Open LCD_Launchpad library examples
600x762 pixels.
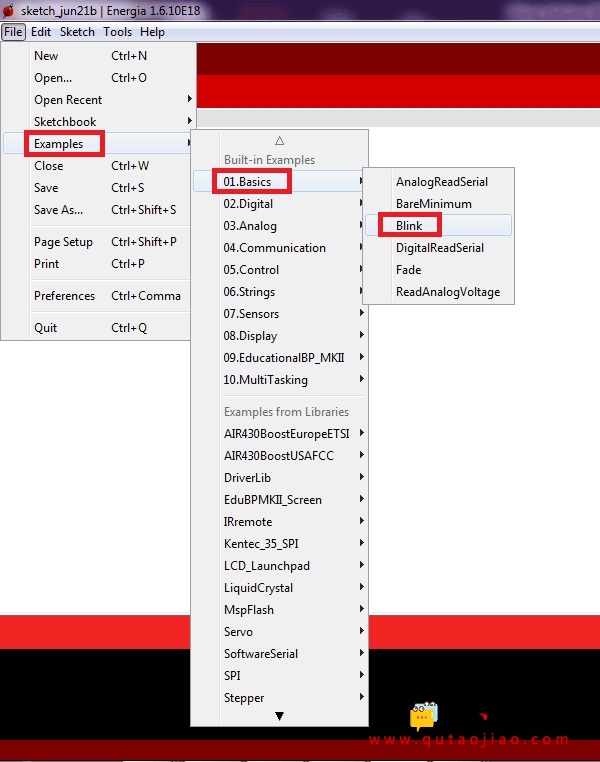pos(279,566)
